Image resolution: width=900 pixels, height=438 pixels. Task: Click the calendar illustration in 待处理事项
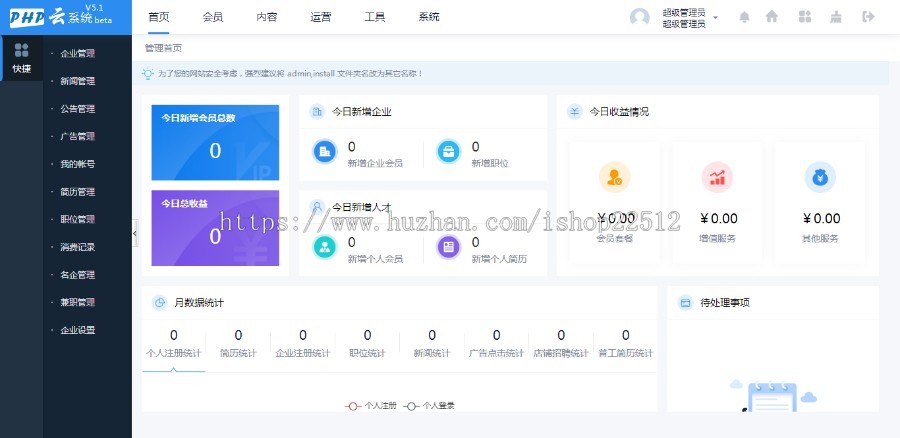pyautogui.click(x=773, y=396)
